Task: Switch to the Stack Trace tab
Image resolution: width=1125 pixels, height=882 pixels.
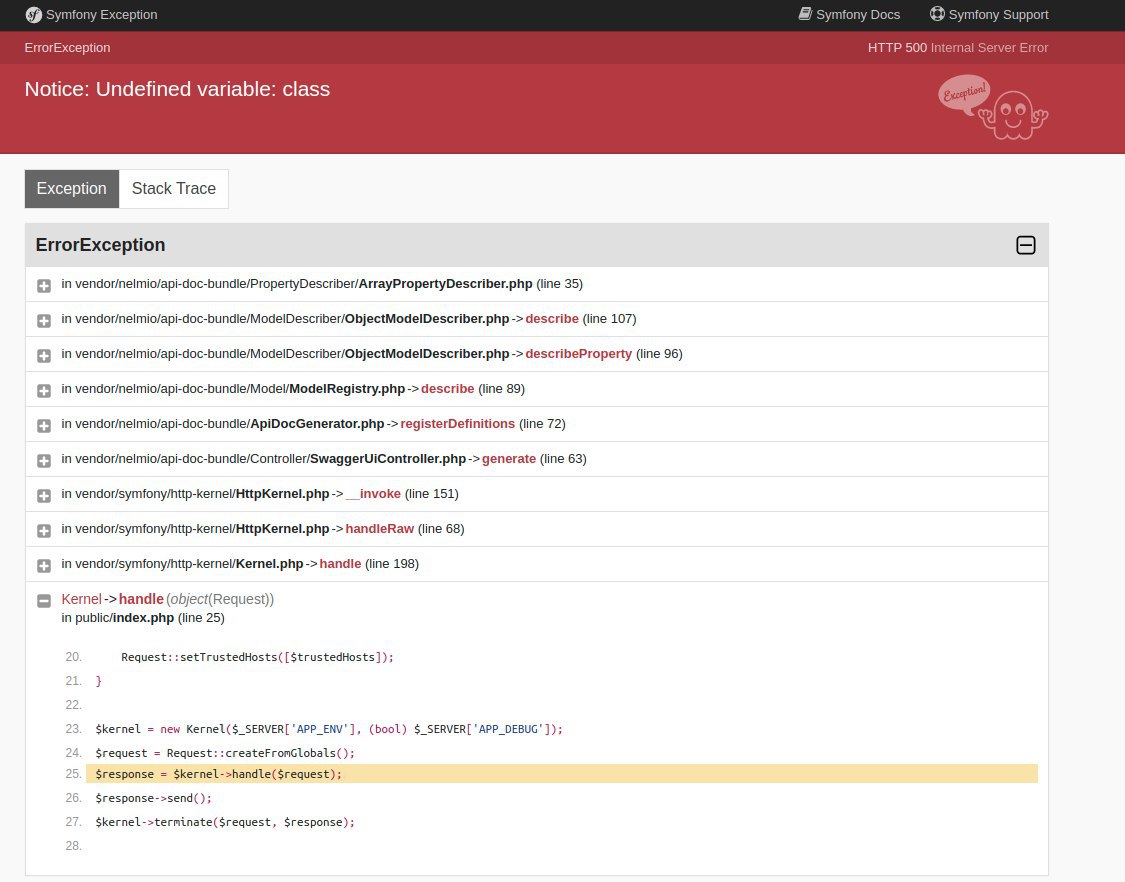Action: pos(174,189)
